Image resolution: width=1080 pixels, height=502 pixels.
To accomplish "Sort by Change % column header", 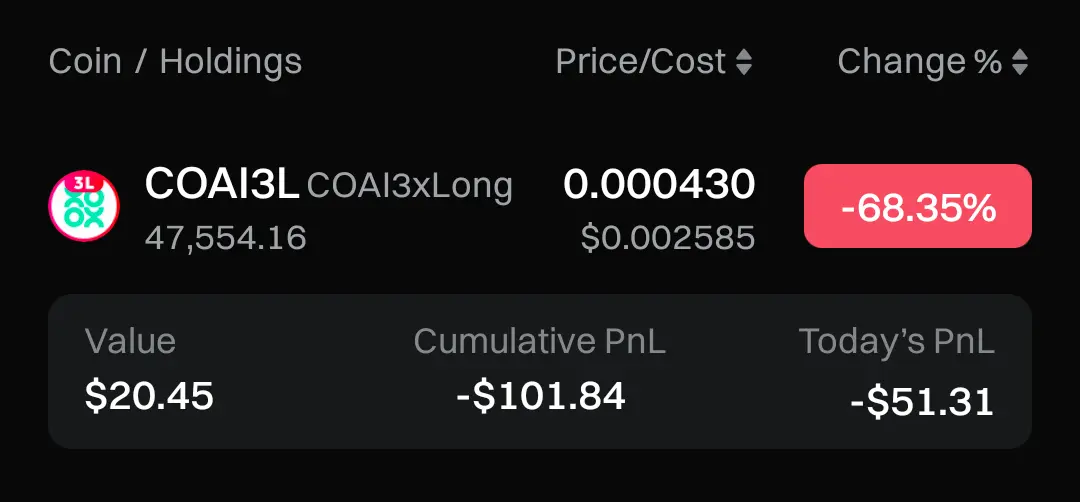I will point(933,62).
